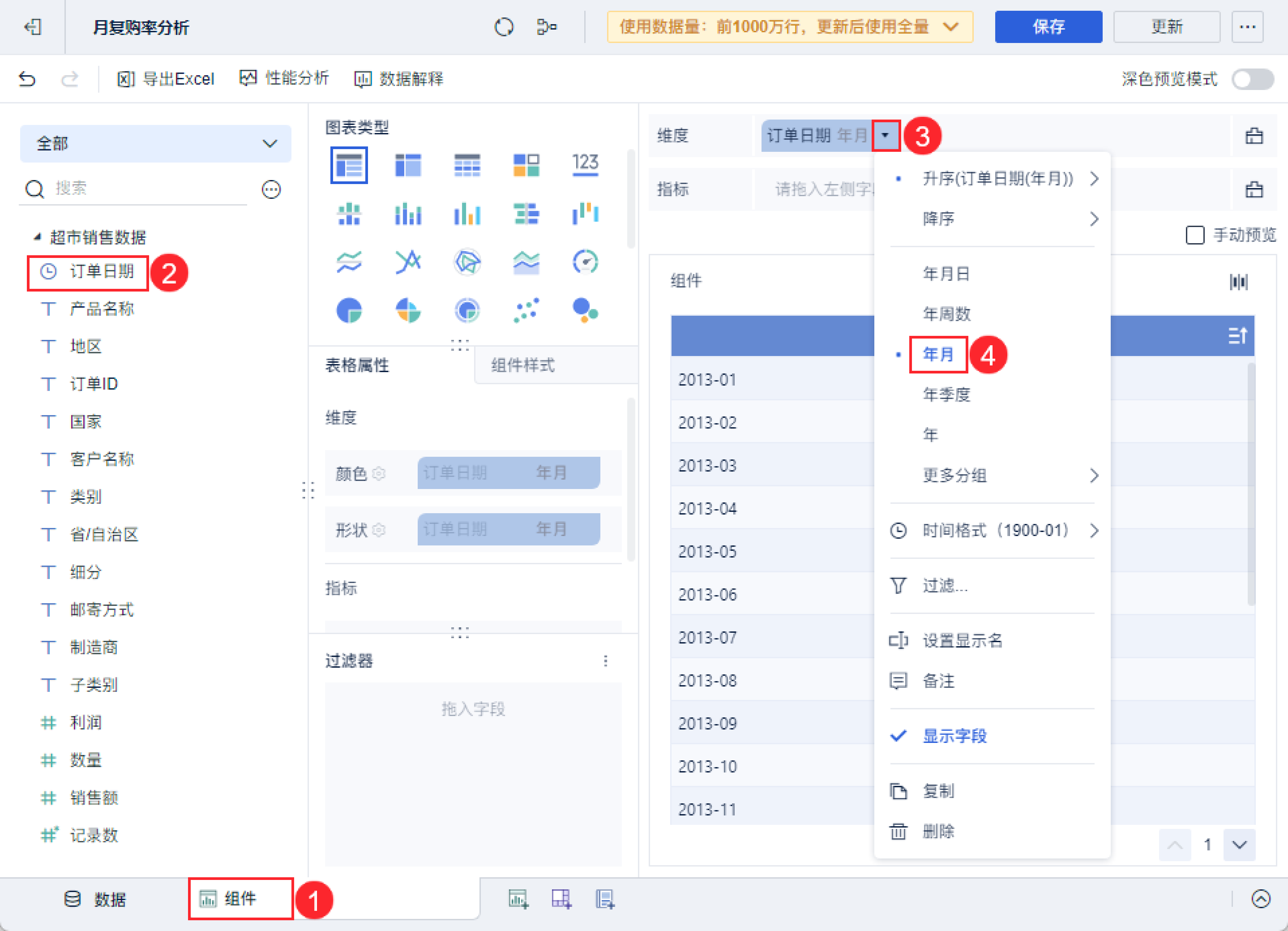
Task: Click the undo arrow icon
Action: pyautogui.click(x=27, y=79)
